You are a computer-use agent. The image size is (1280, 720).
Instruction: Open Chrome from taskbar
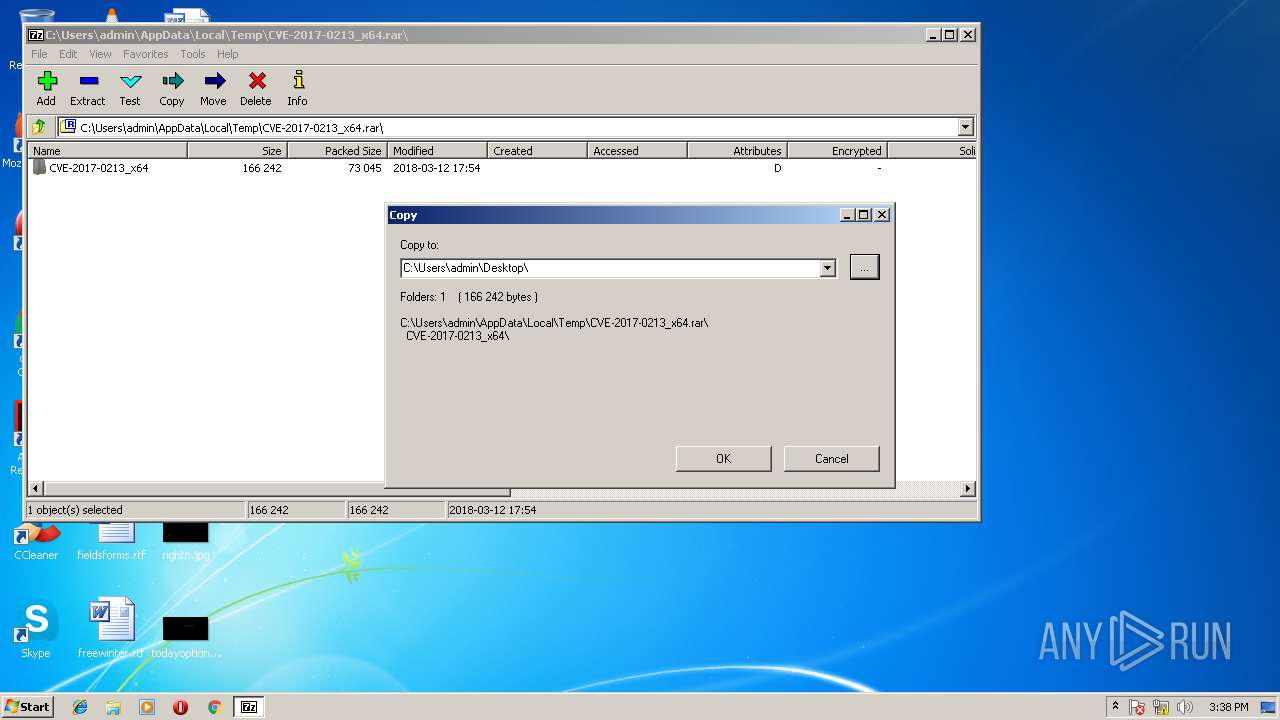(214, 707)
